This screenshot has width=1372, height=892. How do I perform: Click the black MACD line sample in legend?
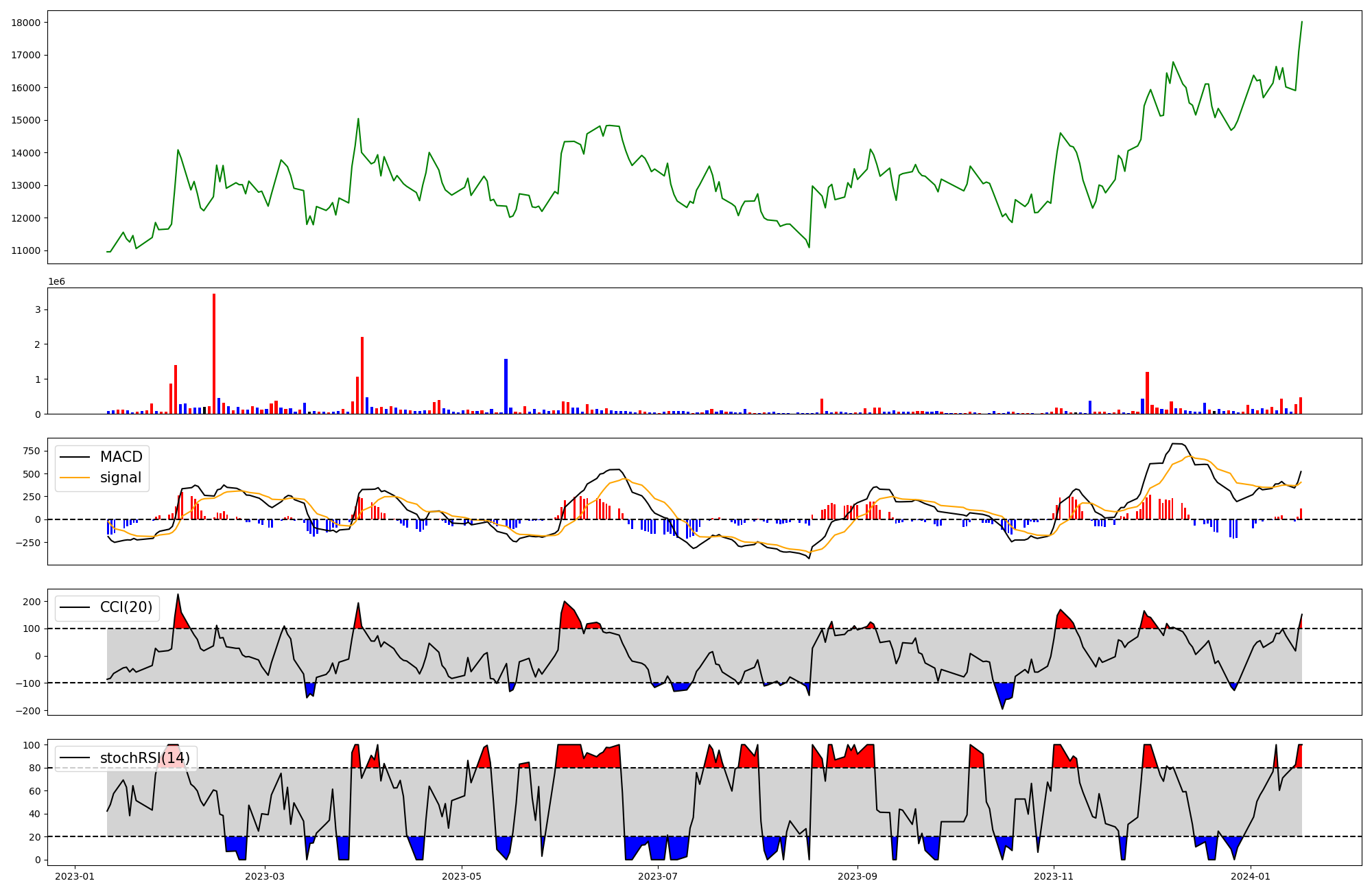[75, 457]
